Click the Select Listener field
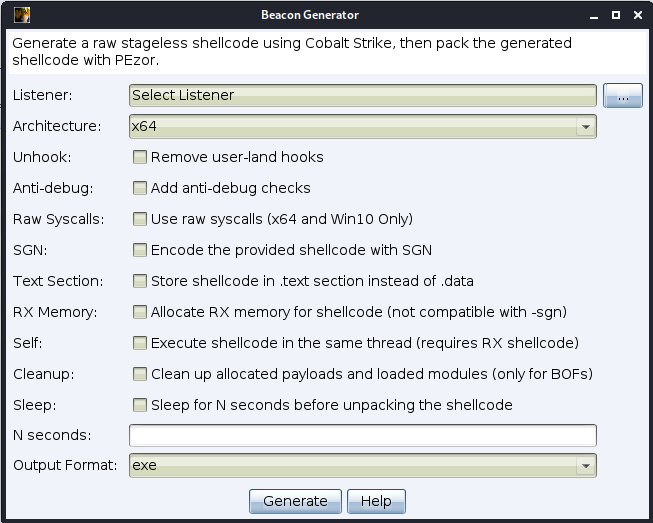Image resolution: width=653 pixels, height=523 pixels. [x=363, y=95]
